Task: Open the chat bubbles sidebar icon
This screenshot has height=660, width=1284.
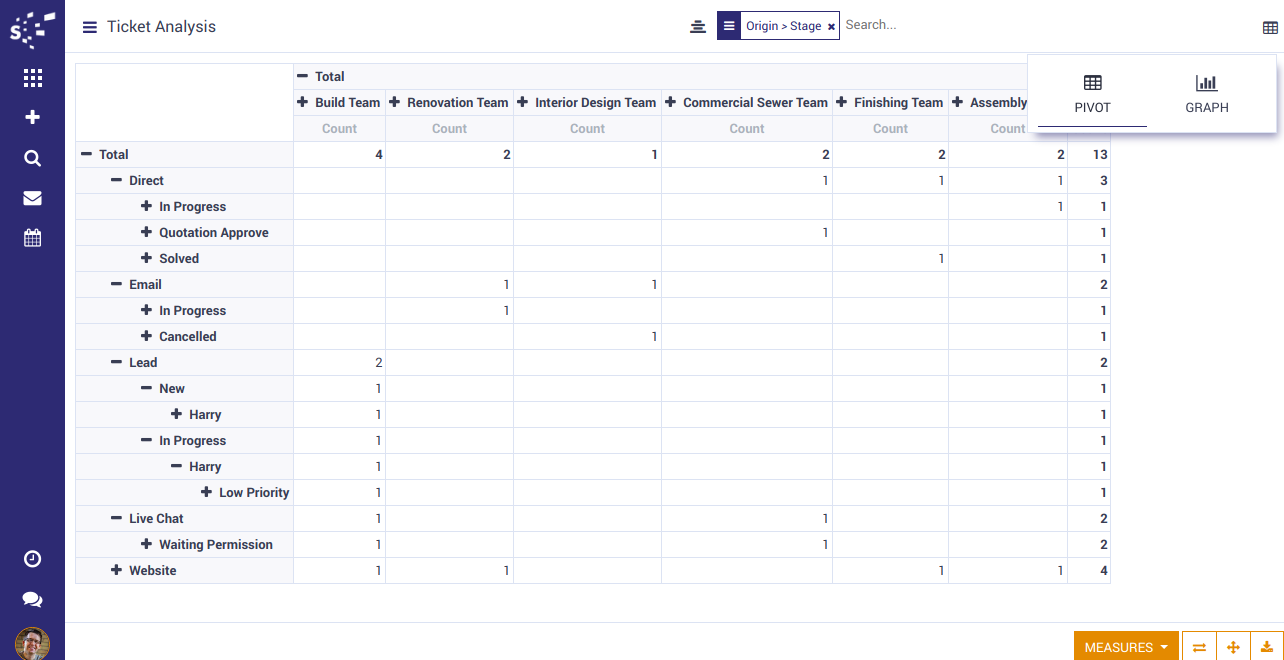Action: [x=32, y=600]
